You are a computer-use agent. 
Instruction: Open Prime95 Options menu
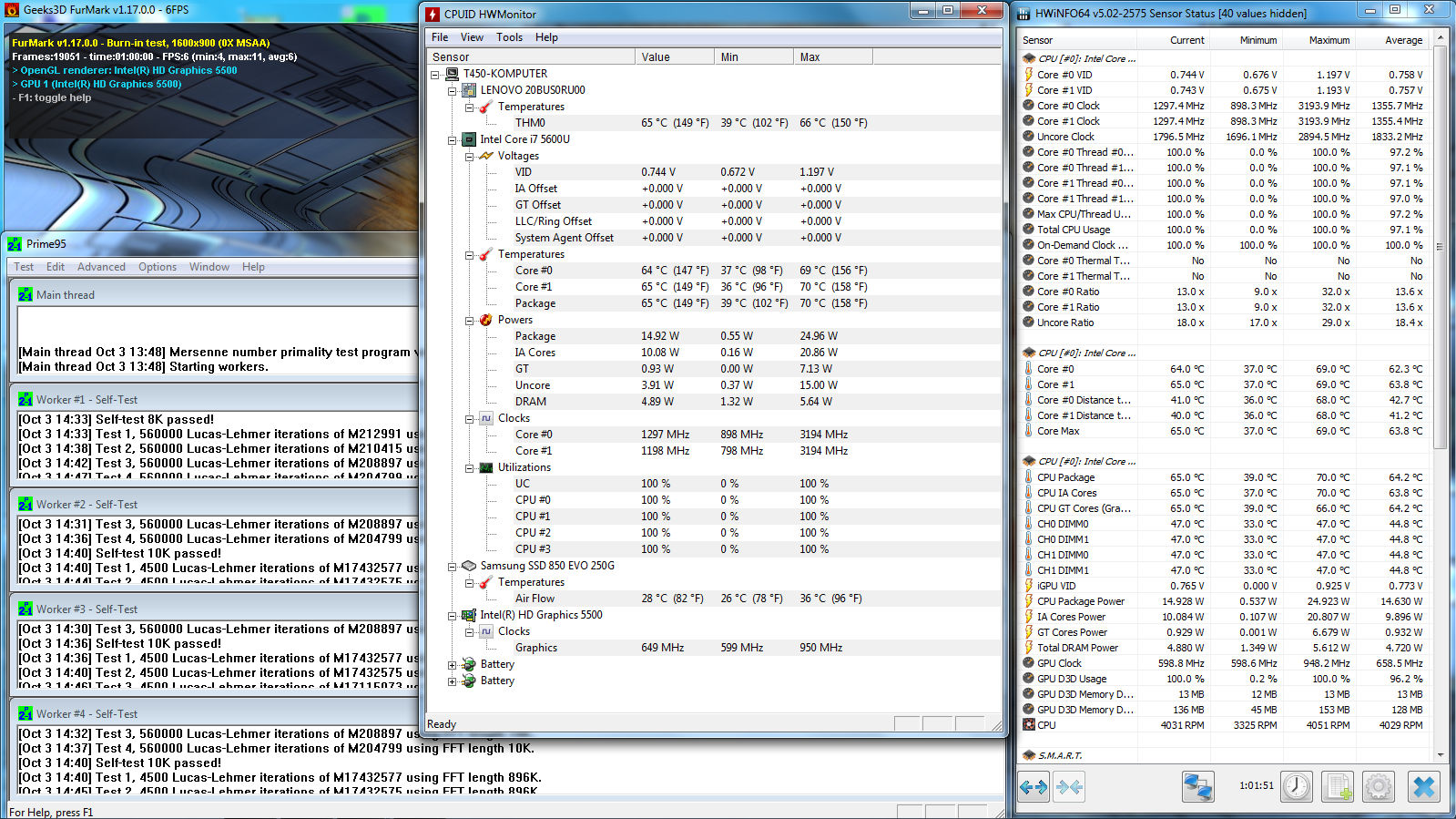(x=158, y=267)
